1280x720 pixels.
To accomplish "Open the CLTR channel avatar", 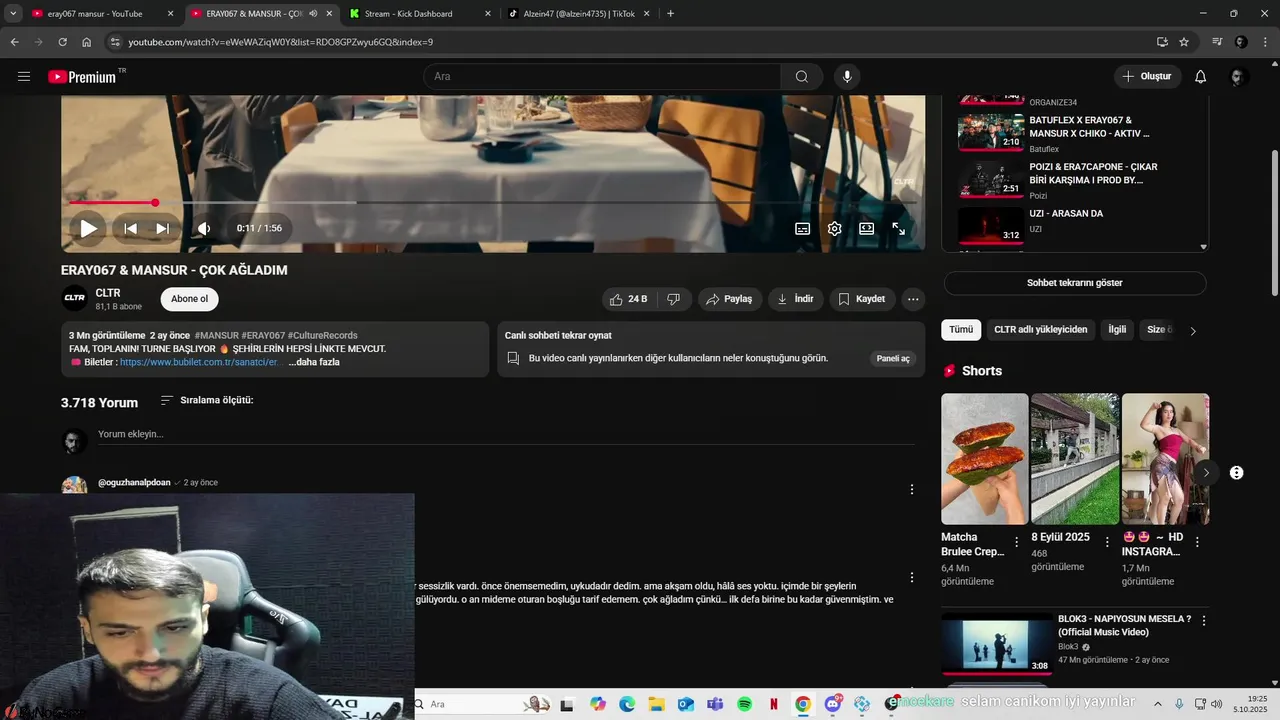I will (x=75, y=298).
